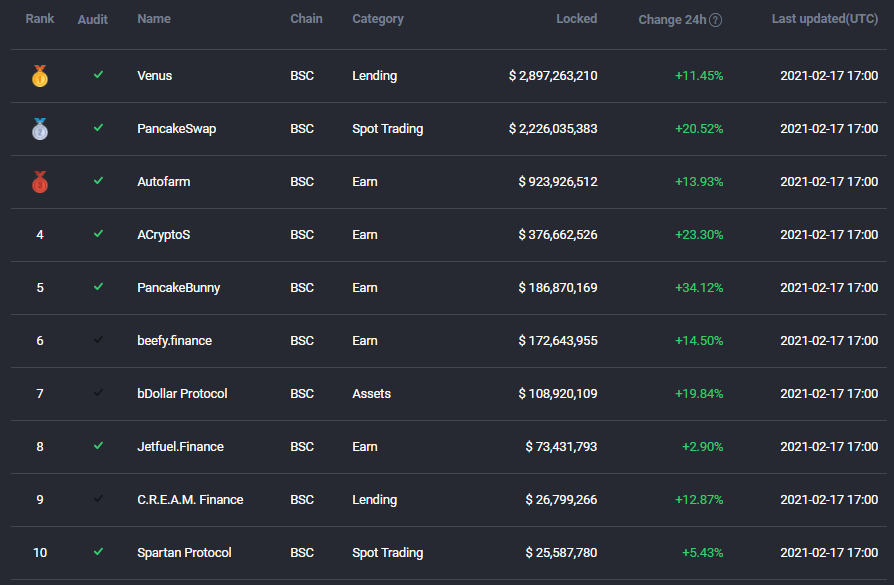Click the green audit checkmark for Jetfuel.Finance

click(99, 446)
